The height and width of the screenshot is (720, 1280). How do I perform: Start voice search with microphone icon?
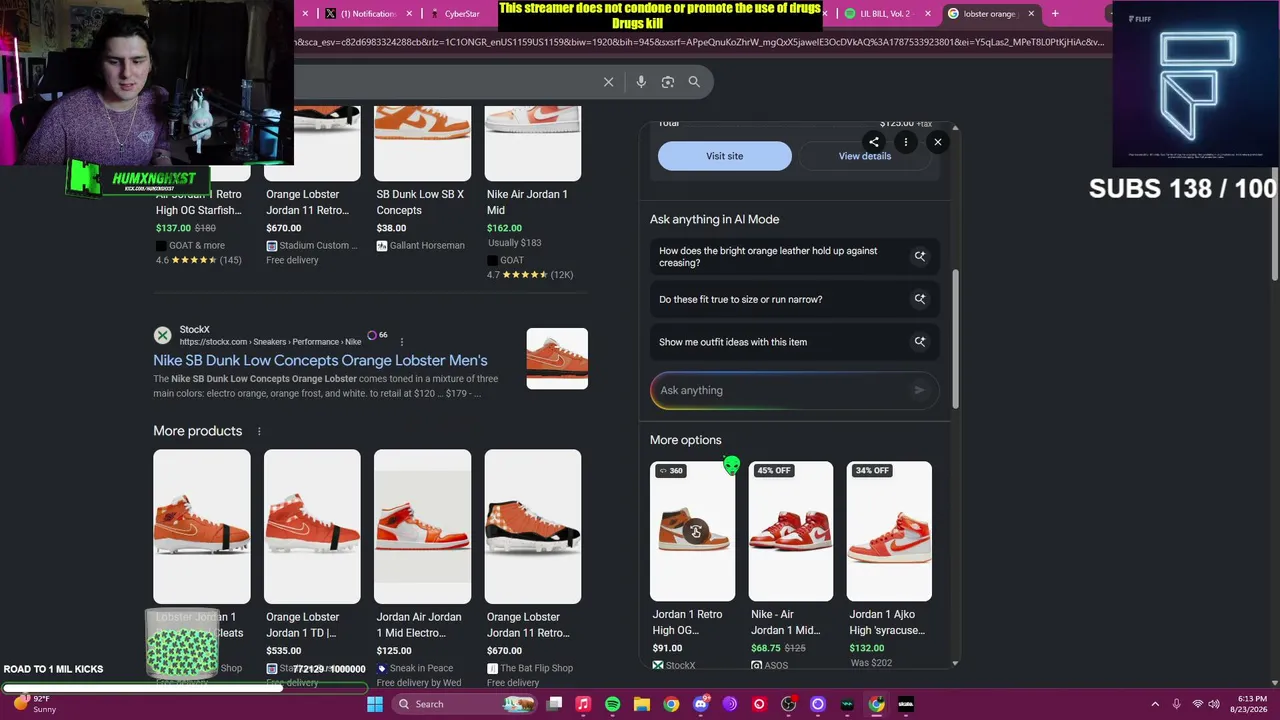point(641,82)
